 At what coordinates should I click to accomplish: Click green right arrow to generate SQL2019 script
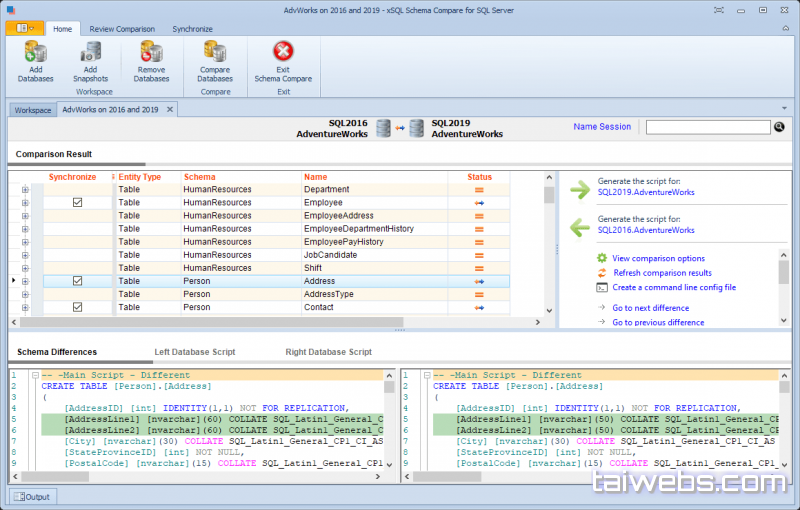click(x=579, y=190)
